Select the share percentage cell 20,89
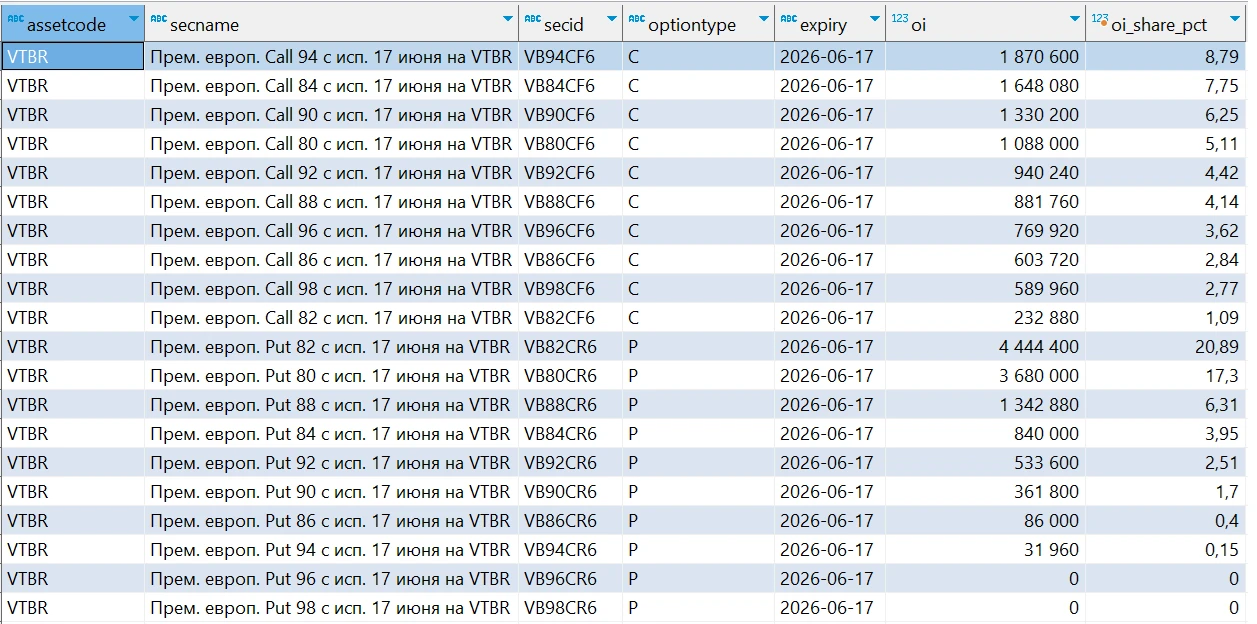Screen dimensions: 1257x624 coord(1165,347)
